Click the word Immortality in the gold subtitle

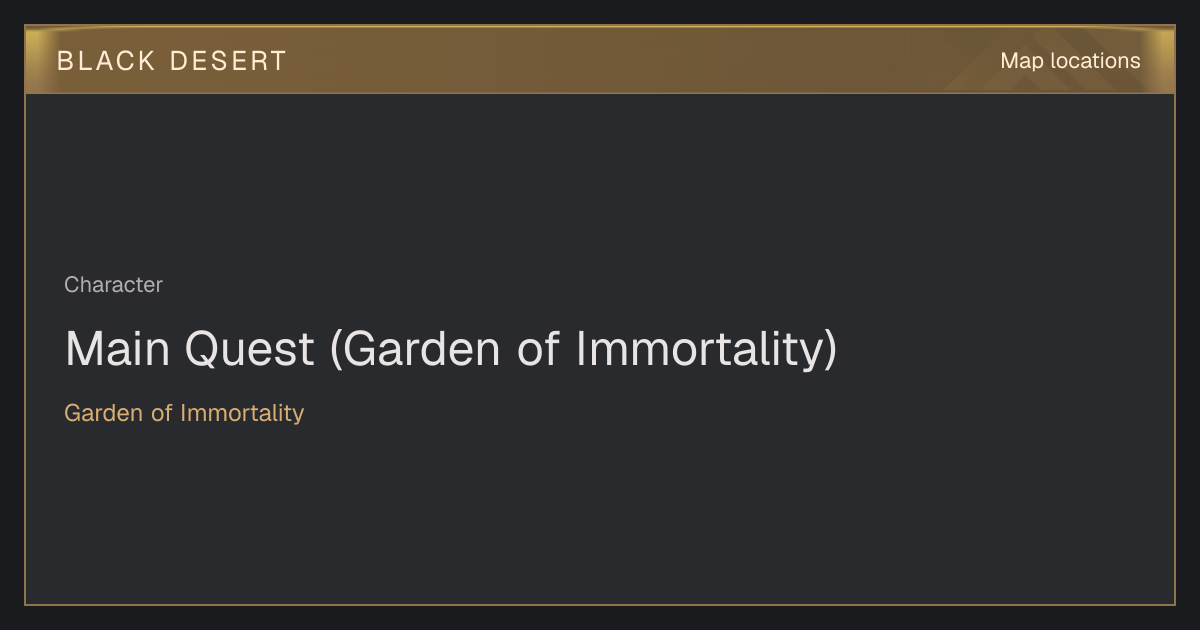click(242, 412)
